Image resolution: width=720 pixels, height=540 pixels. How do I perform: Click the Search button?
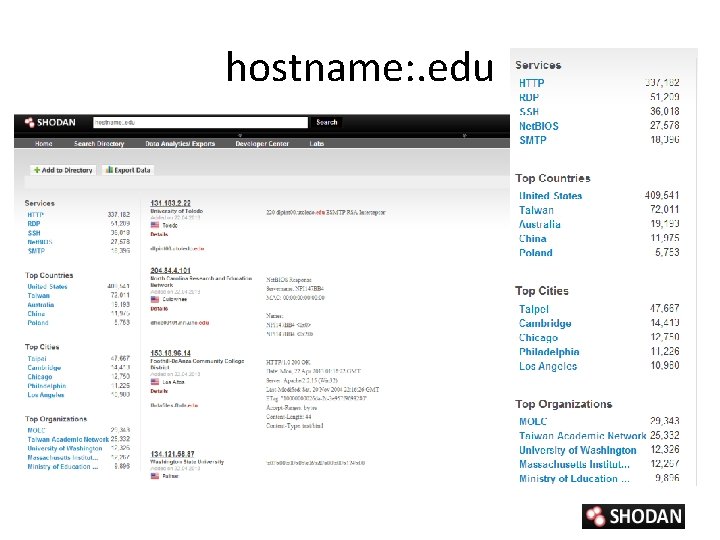point(326,122)
